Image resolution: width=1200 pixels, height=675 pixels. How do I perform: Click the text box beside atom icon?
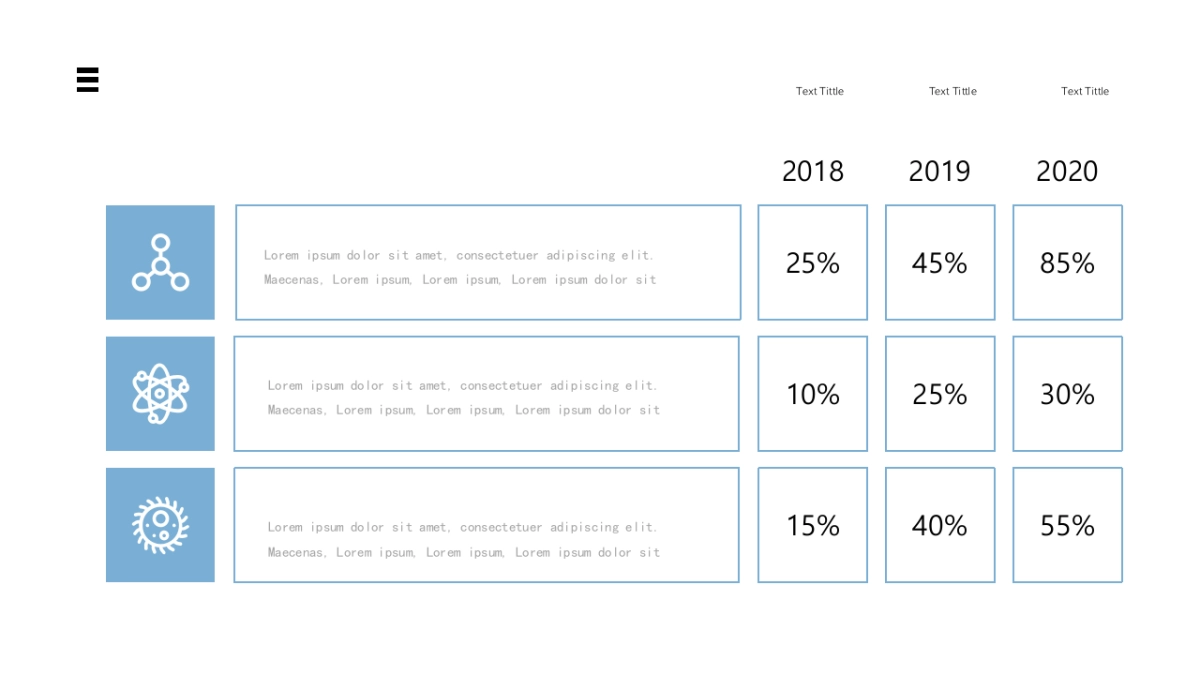[486, 394]
